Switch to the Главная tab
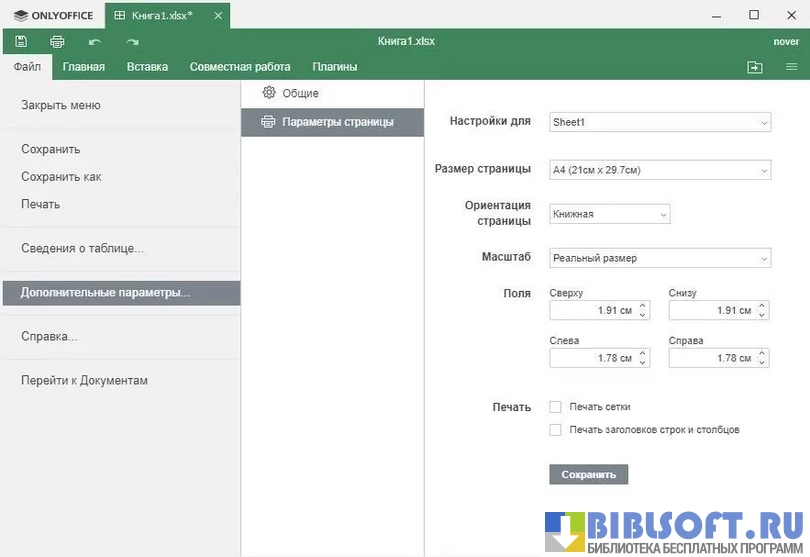This screenshot has width=810, height=557. [x=84, y=67]
